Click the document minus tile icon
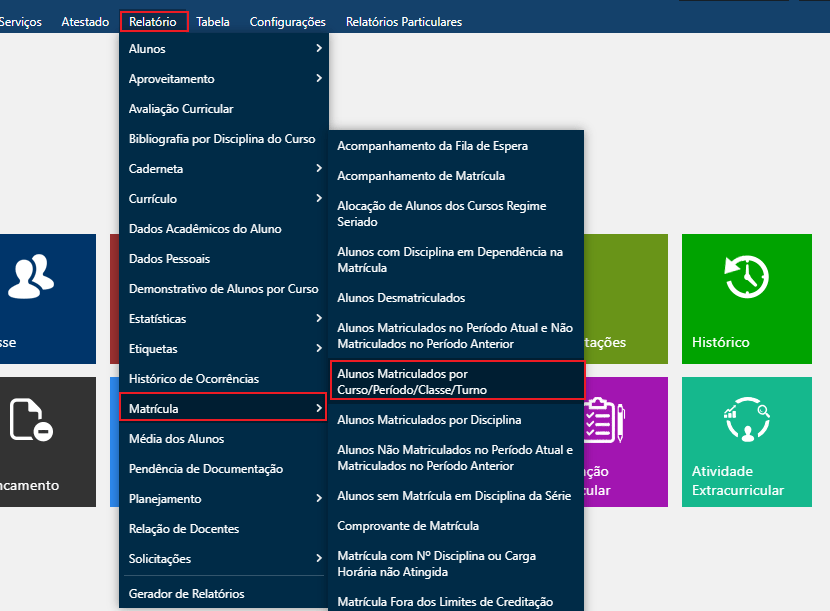 pos(30,420)
